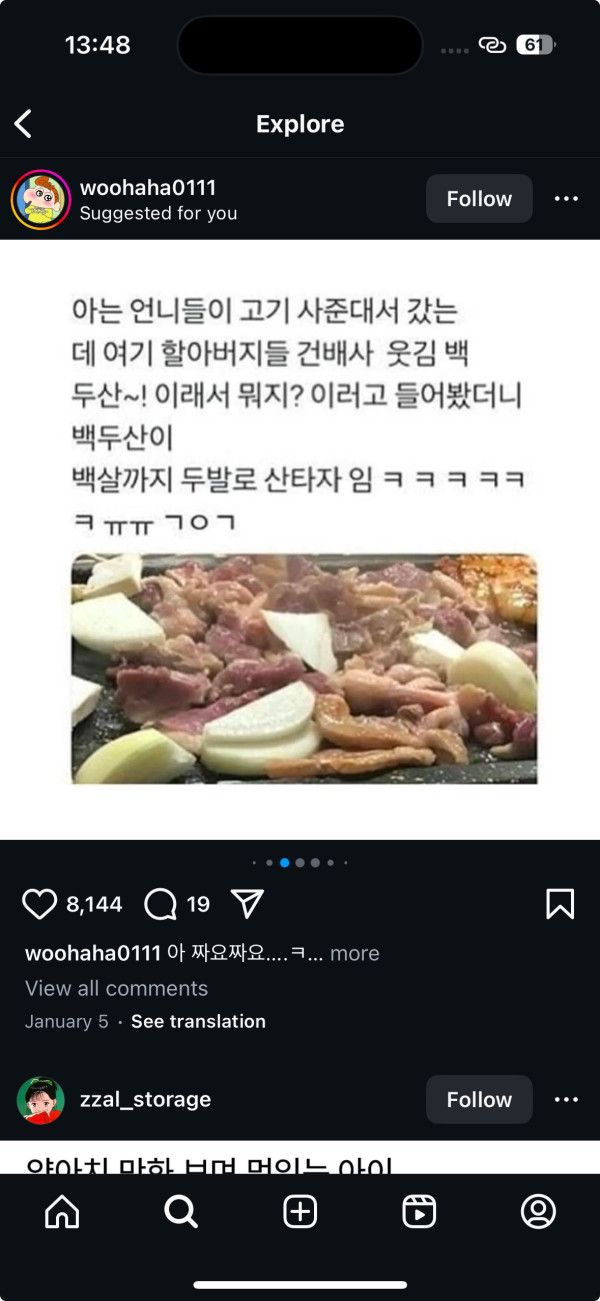Open woohaha0111 profile avatar with story ring

click(40, 199)
